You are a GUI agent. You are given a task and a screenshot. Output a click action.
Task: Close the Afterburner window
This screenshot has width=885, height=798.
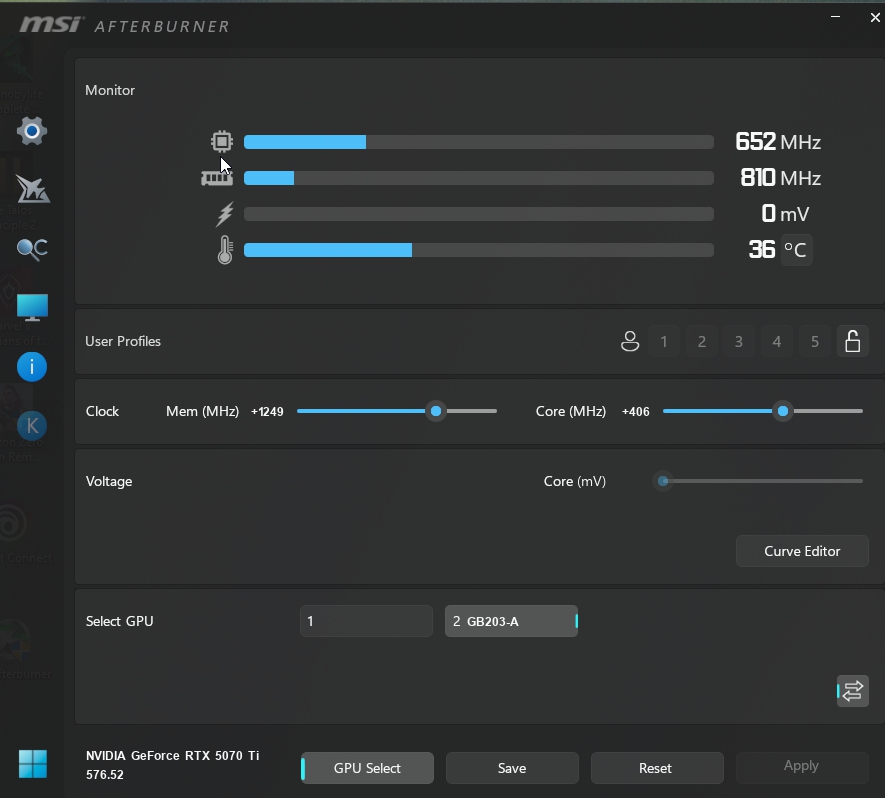click(x=875, y=17)
